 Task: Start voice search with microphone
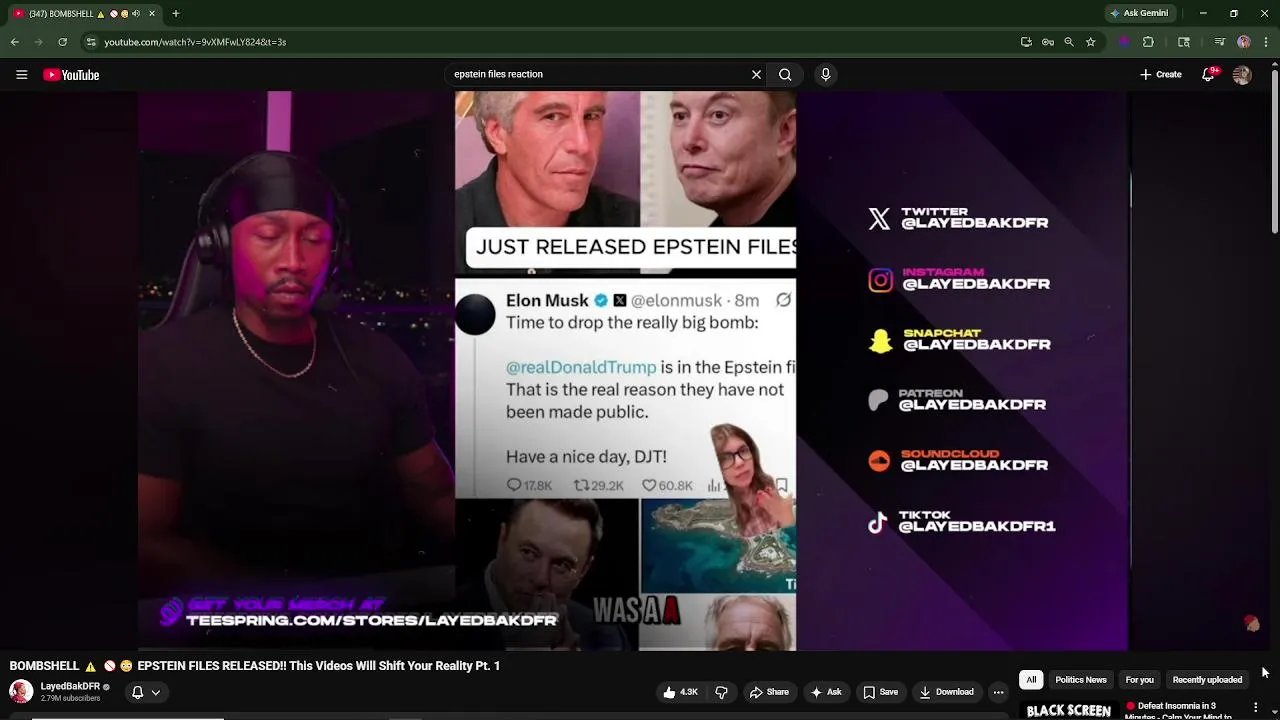tap(825, 74)
